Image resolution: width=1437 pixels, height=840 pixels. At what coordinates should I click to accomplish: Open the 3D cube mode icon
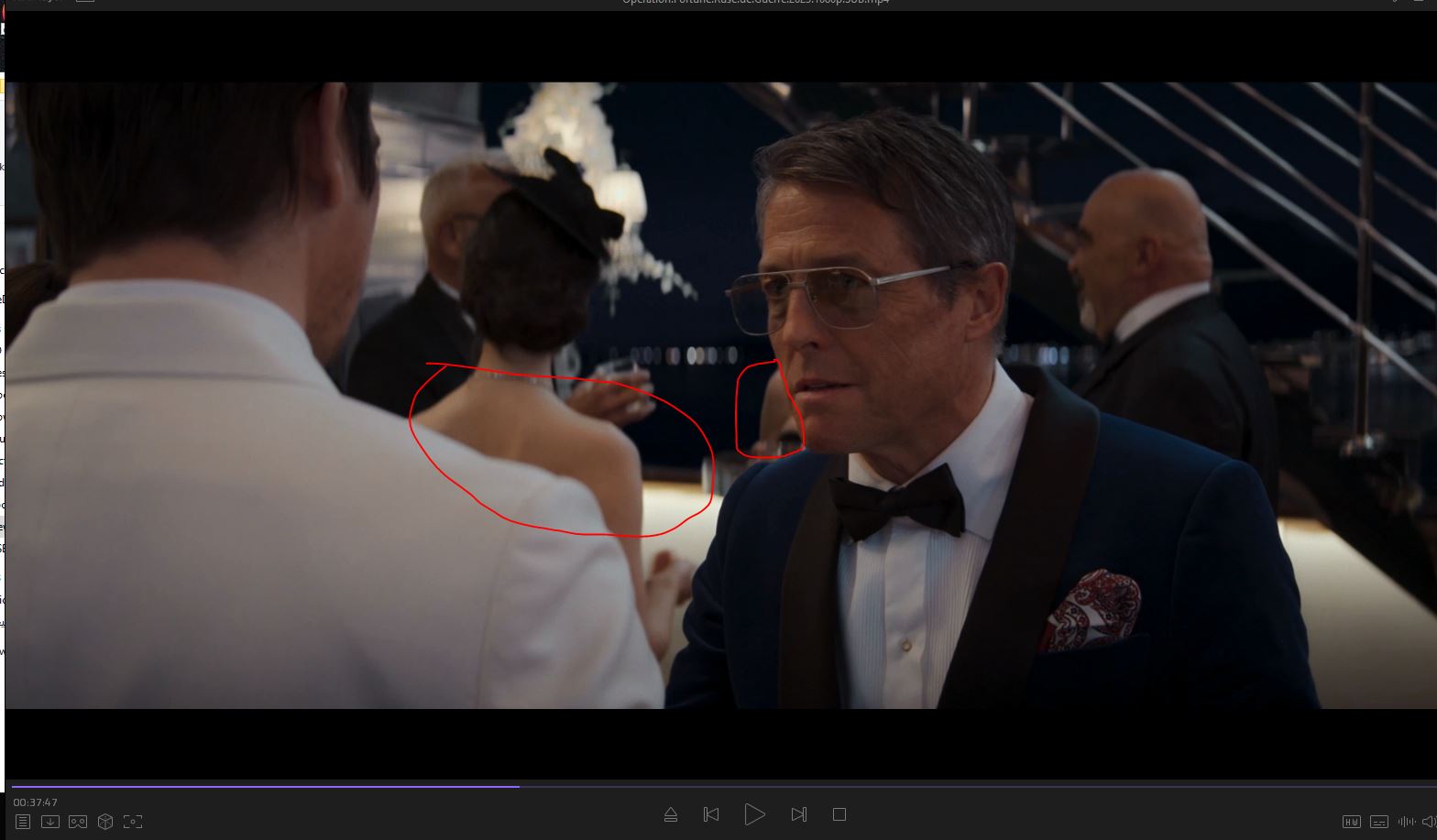(105, 822)
